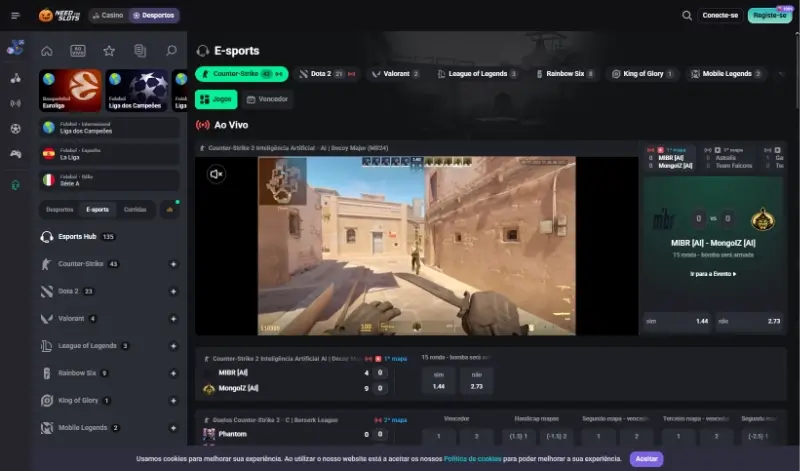Click the Need for Slots pumpkin logo
This screenshot has width=800, height=471.
coord(60,15)
